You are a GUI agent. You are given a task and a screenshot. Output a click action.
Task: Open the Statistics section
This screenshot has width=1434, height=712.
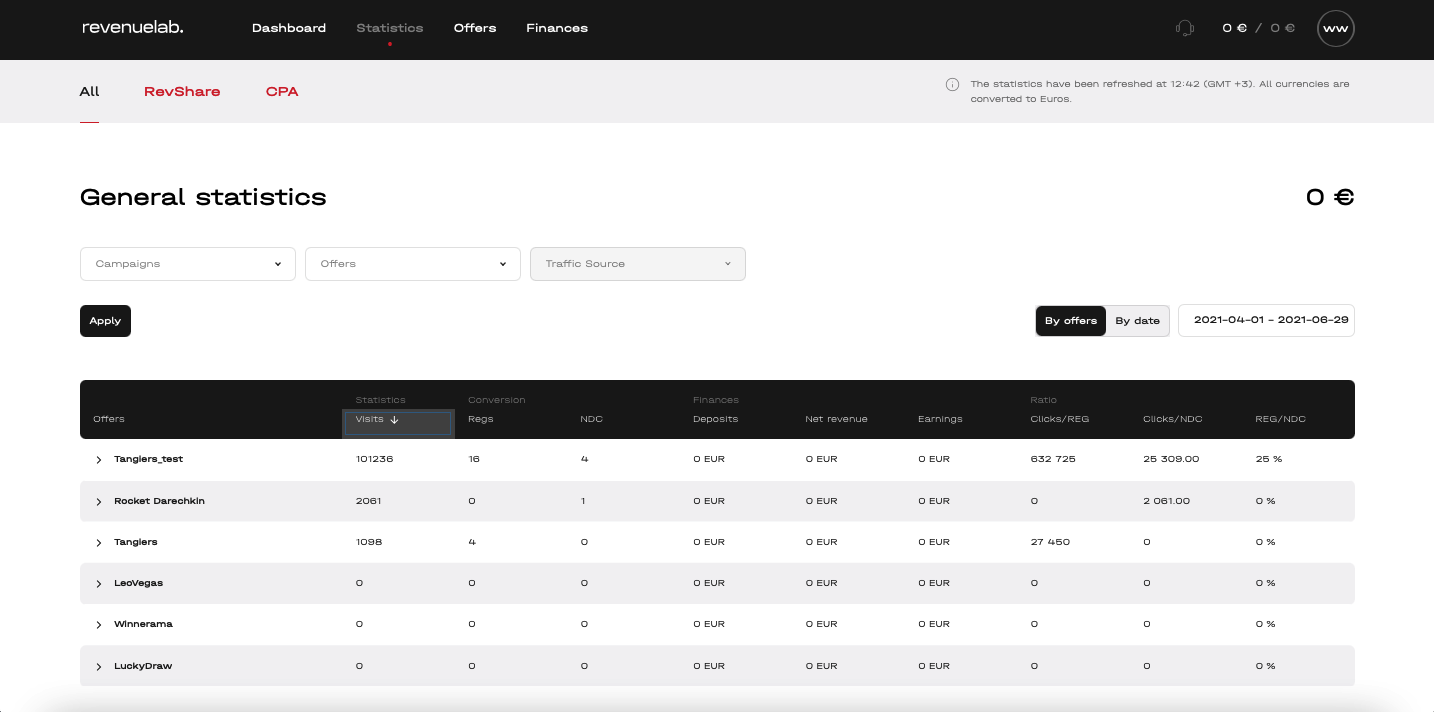pos(390,28)
